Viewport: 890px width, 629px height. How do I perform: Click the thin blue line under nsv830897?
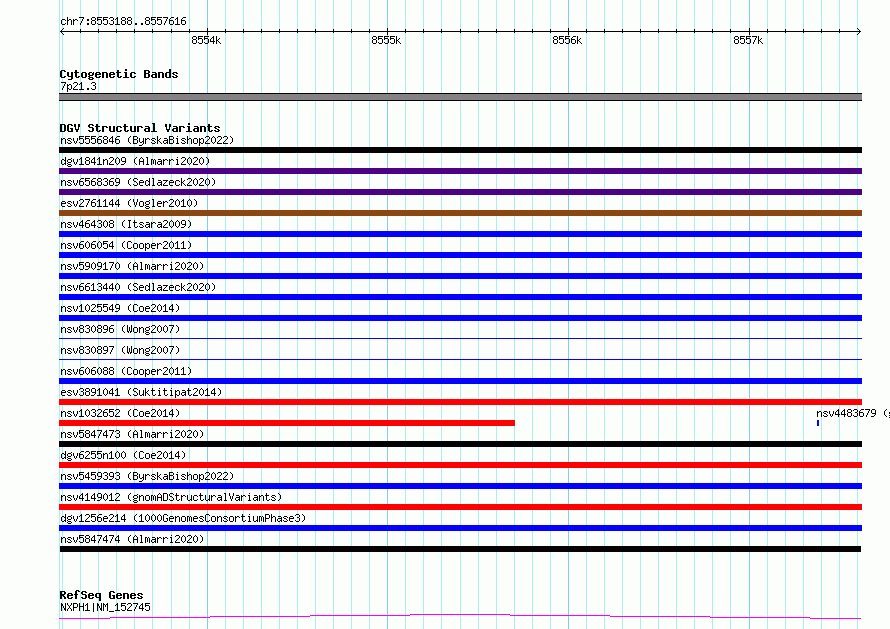click(460, 359)
